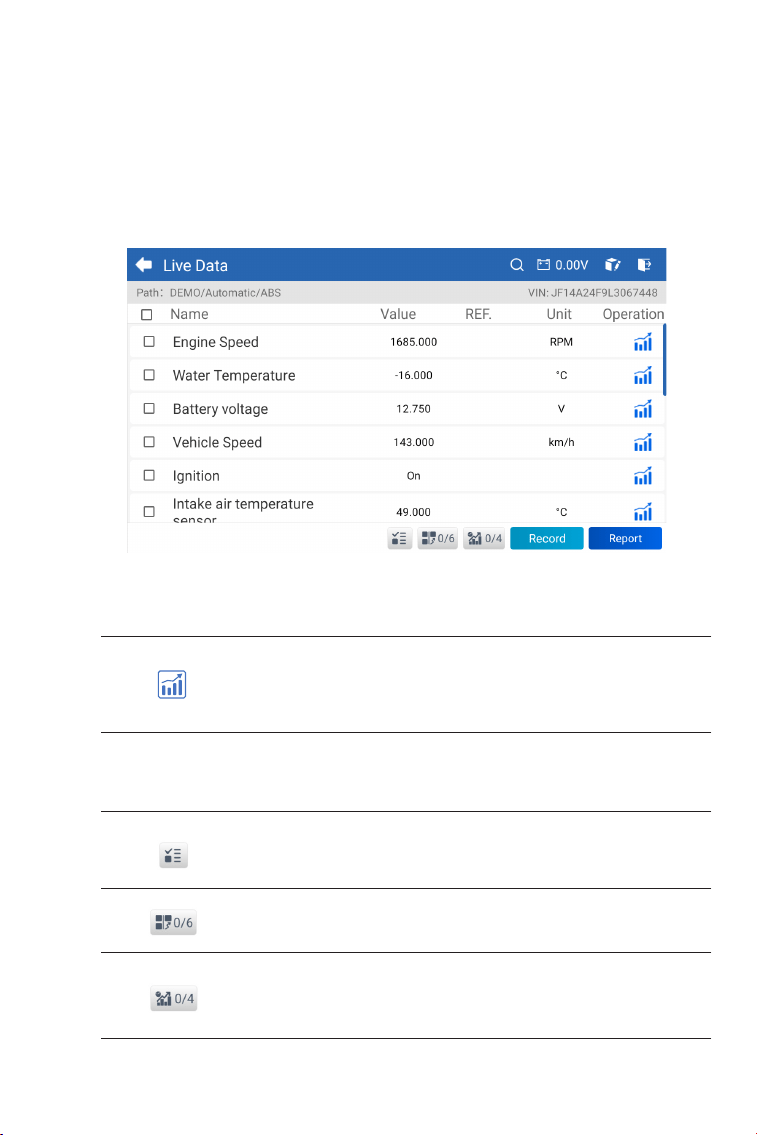Click the exit icon in header
The height and width of the screenshot is (1135, 757).
644,265
